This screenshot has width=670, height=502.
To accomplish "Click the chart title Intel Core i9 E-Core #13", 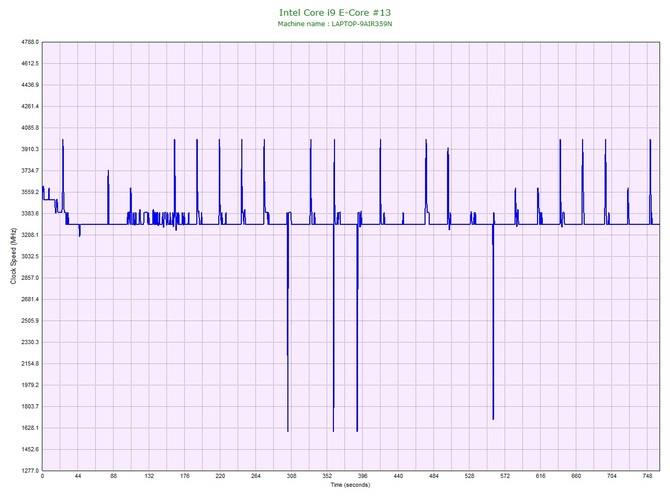I will point(335,12).
